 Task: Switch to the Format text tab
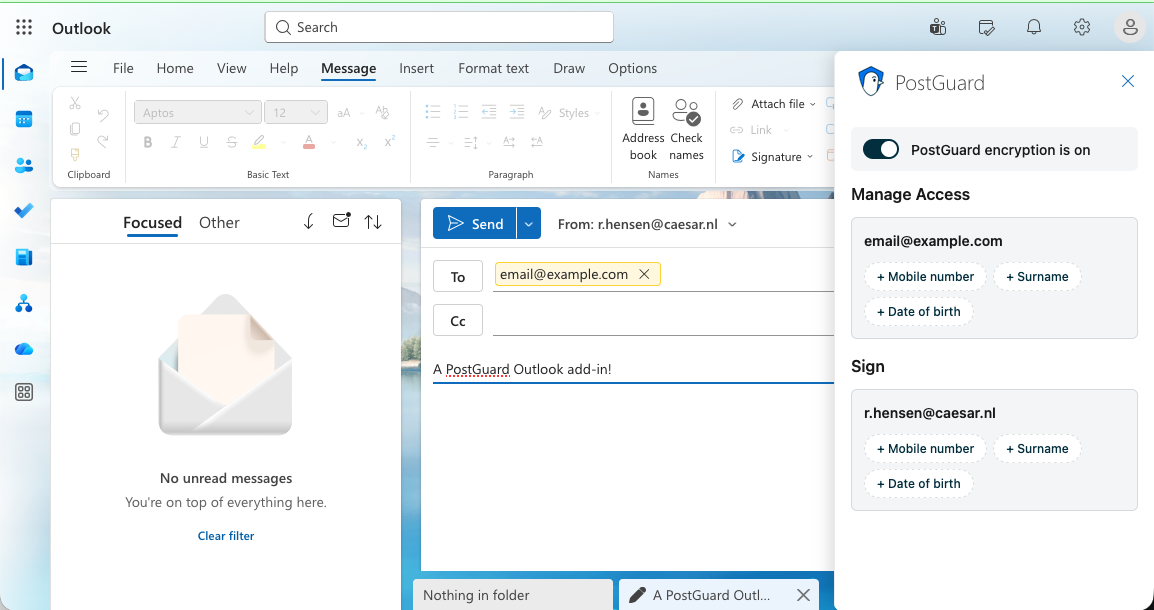point(494,68)
